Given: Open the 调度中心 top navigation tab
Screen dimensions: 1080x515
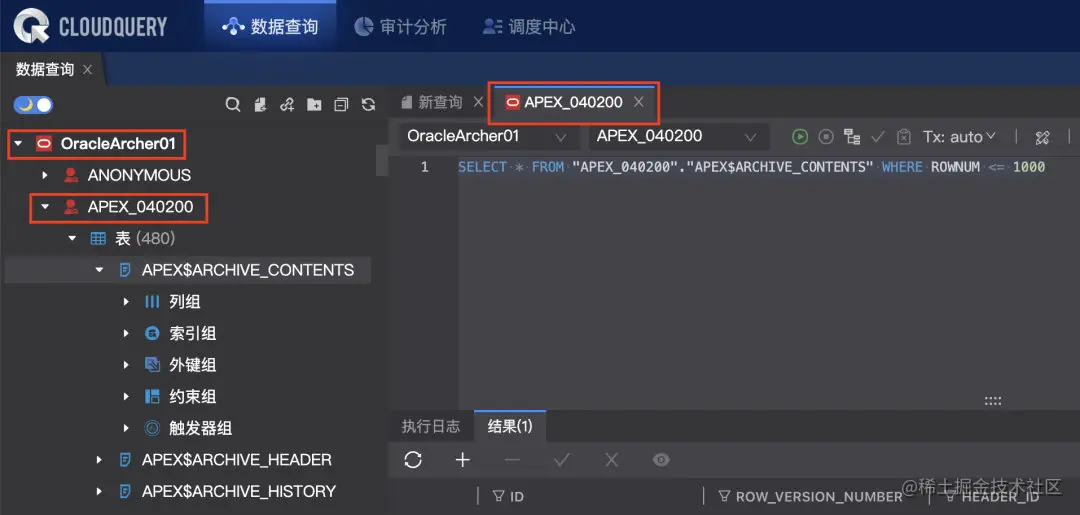Looking at the screenshot, I should tap(529, 28).
